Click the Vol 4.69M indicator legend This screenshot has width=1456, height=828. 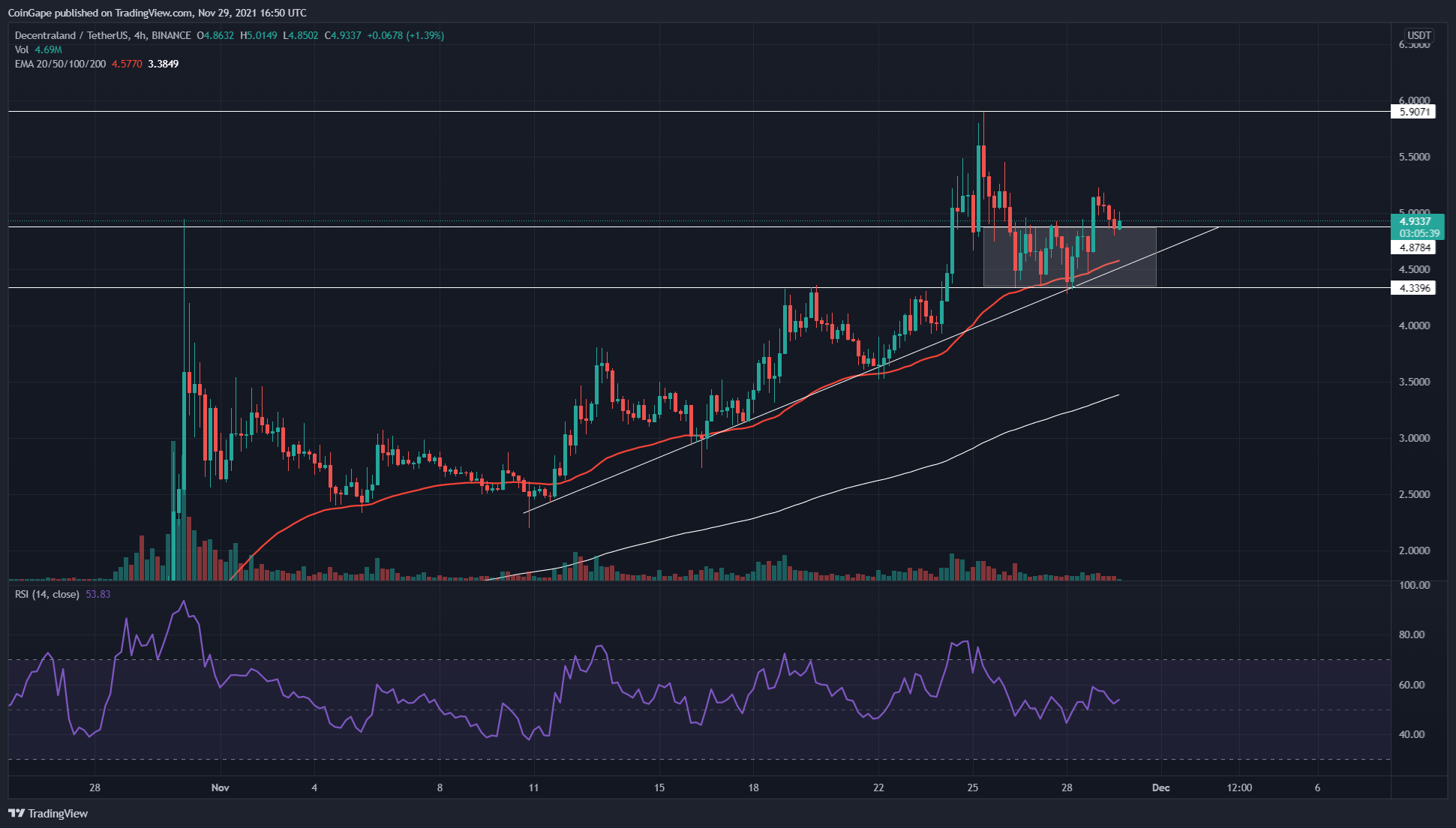(x=38, y=49)
